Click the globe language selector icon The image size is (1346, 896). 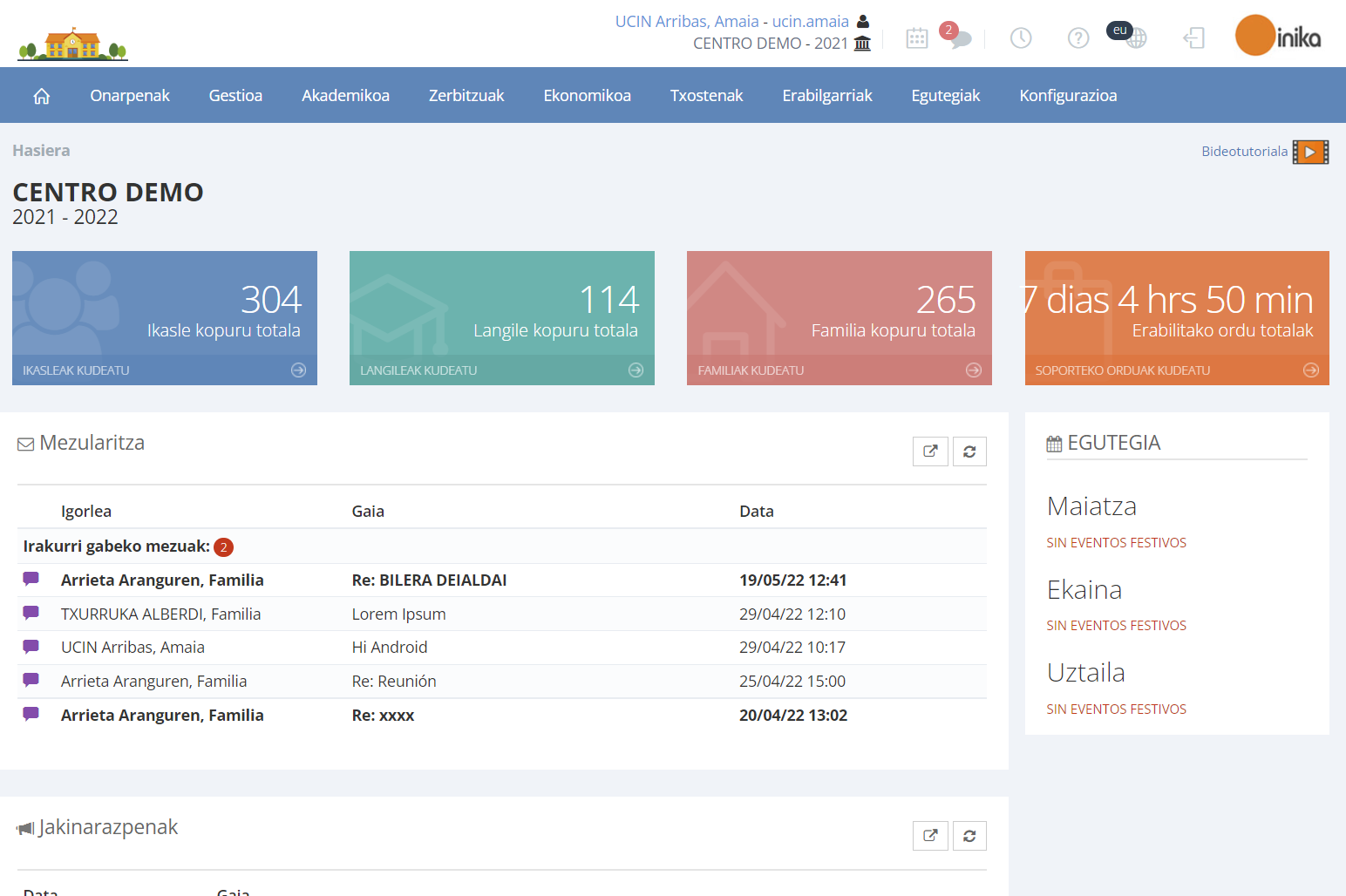(x=1135, y=38)
